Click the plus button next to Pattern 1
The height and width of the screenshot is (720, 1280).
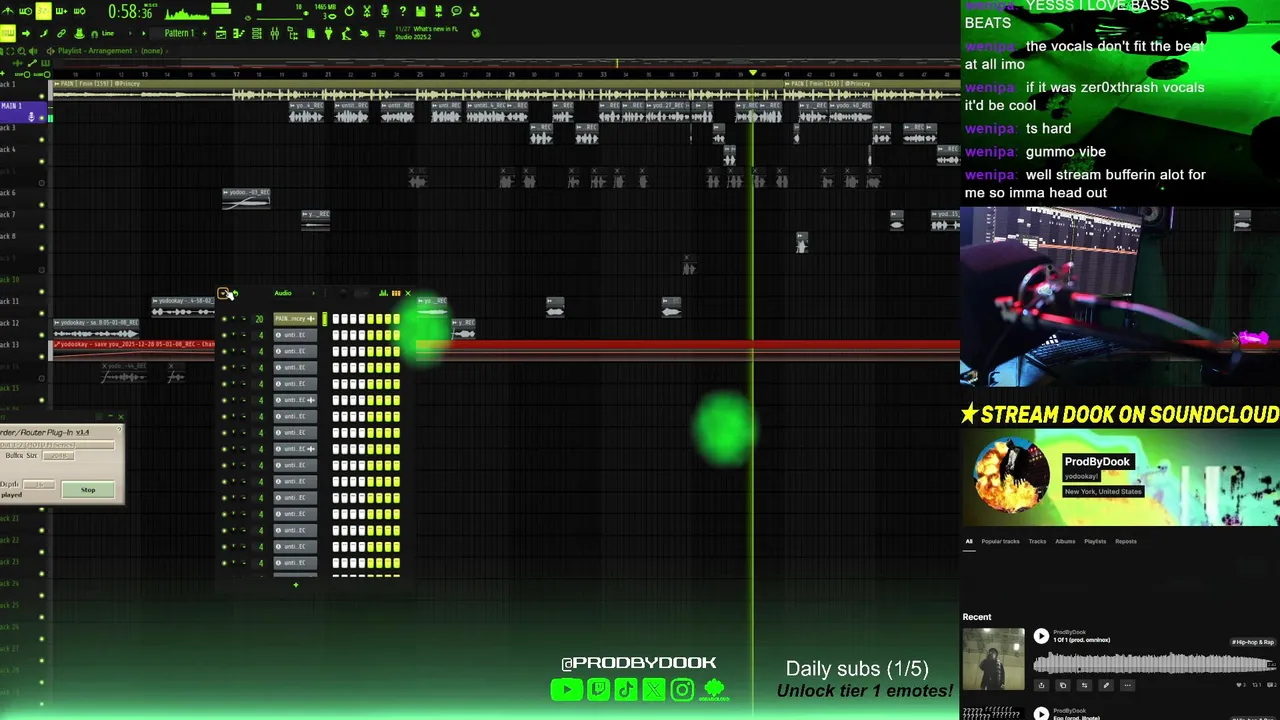[204, 33]
